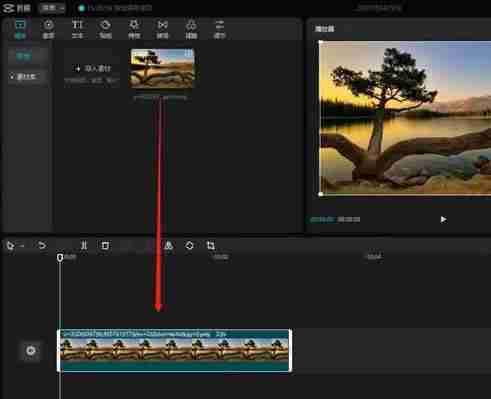Switch to the Text (TI) tab

[77, 29]
